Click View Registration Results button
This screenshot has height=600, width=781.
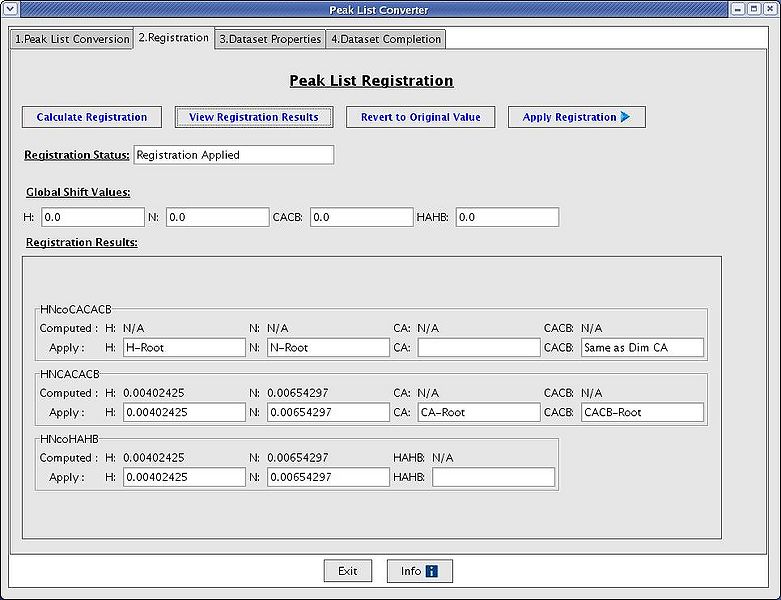point(254,117)
